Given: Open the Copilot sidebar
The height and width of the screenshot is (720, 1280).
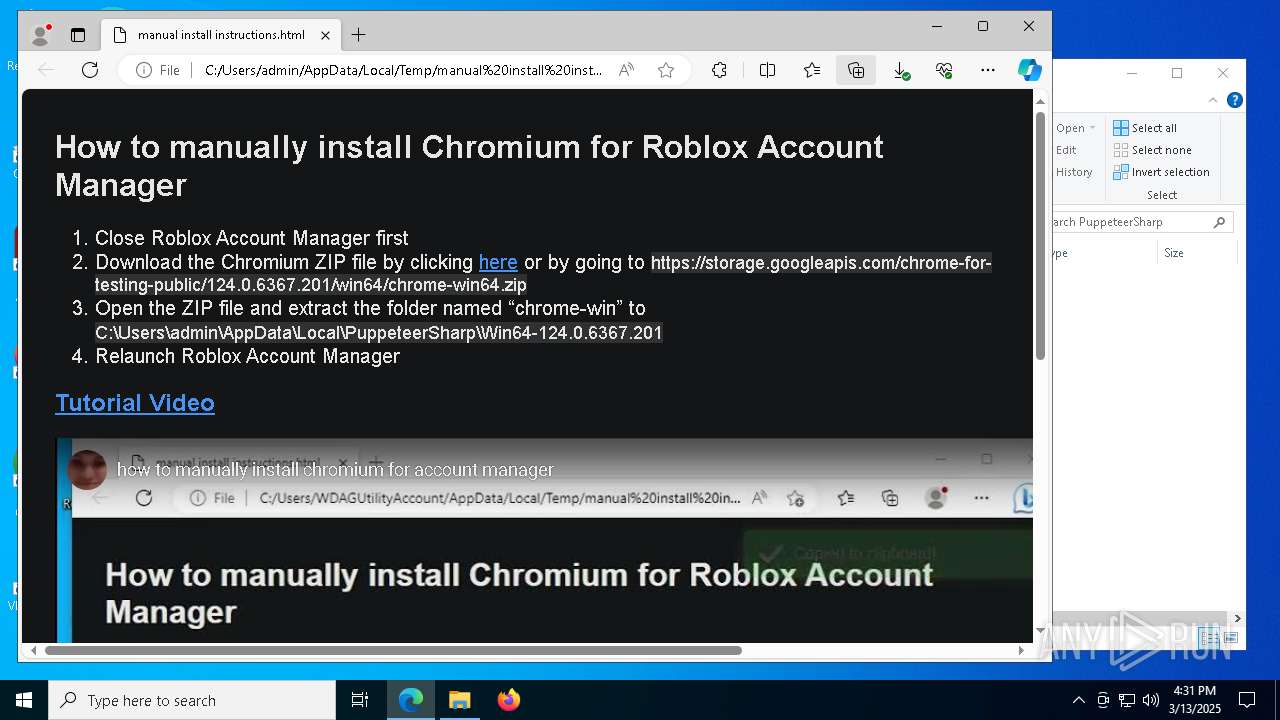Looking at the screenshot, I should 1030,70.
